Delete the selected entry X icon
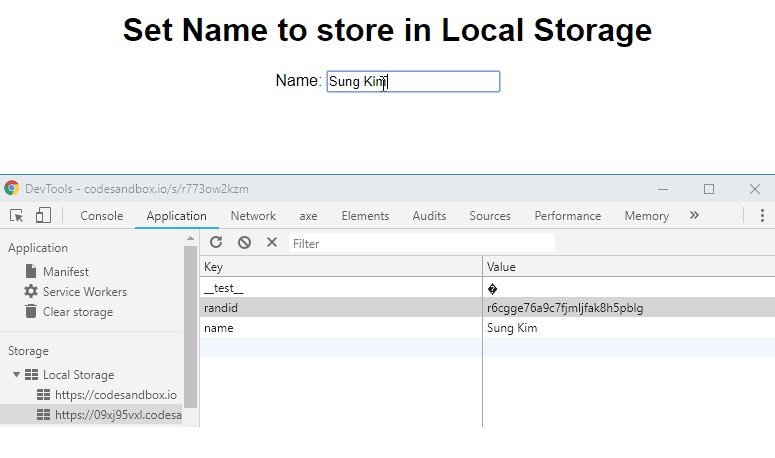This screenshot has width=775, height=458. (x=272, y=242)
